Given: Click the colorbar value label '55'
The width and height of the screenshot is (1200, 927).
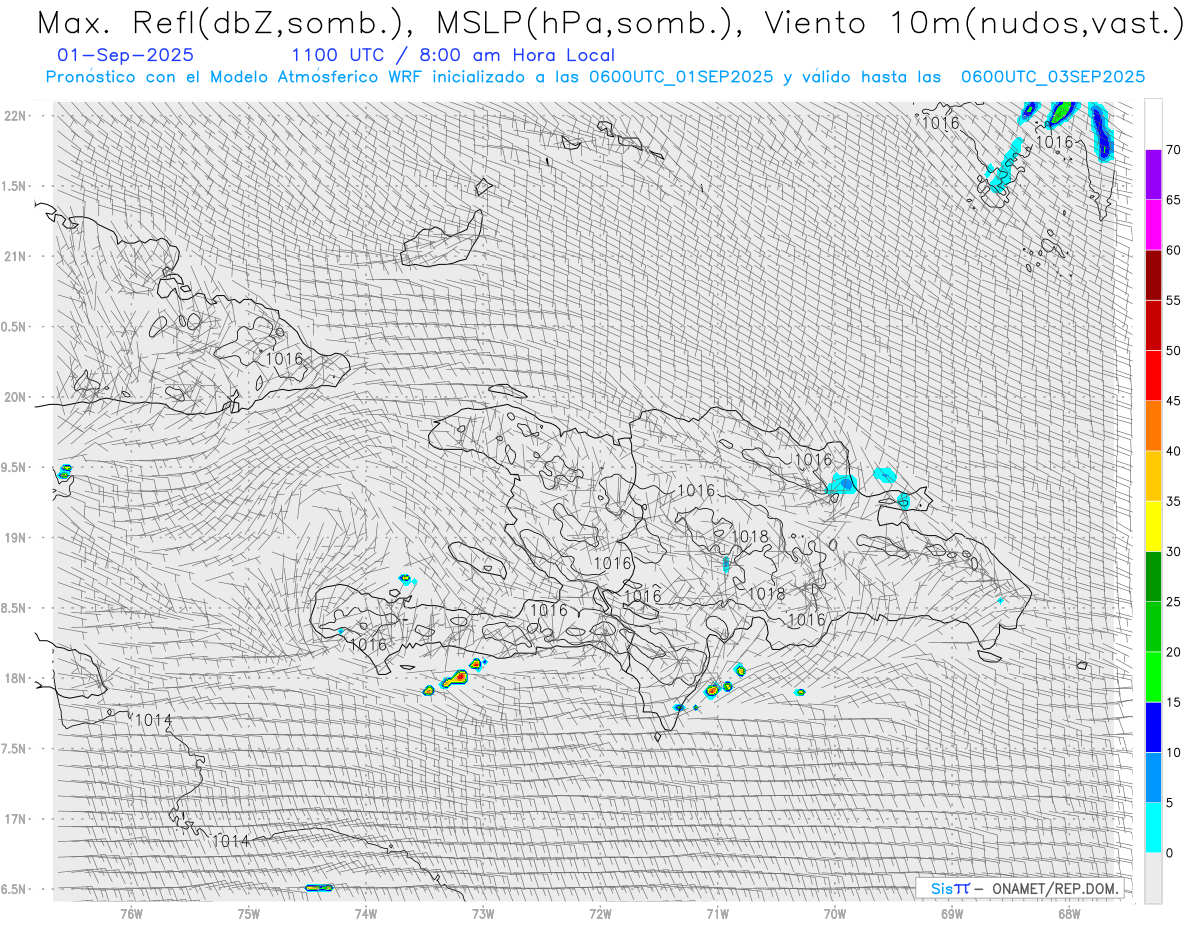Looking at the screenshot, I should pyautogui.click(x=1173, y=301).
